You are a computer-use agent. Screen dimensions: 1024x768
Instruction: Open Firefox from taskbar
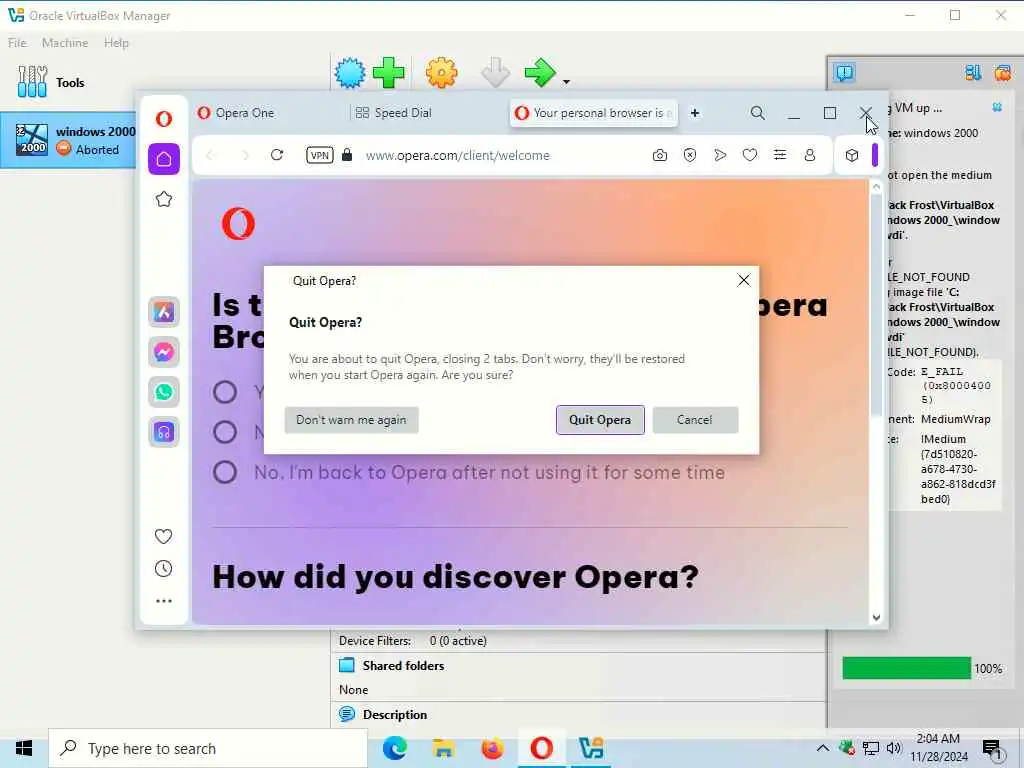click(492, 748)
